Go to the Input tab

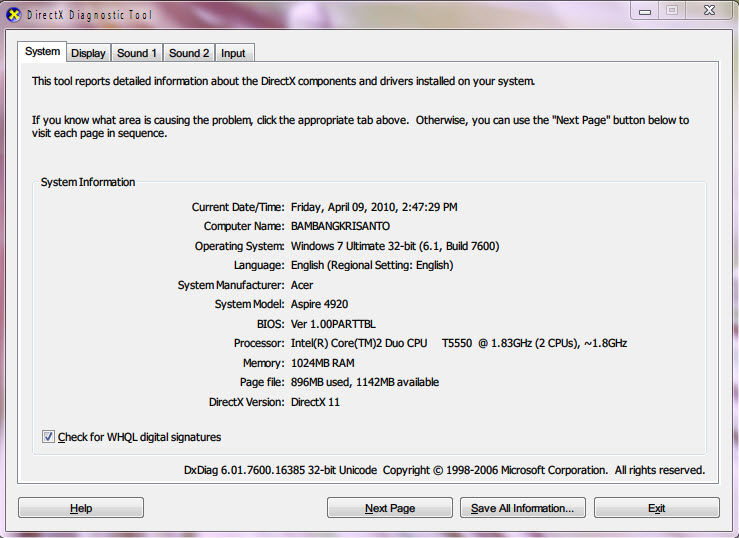(233, 53)
